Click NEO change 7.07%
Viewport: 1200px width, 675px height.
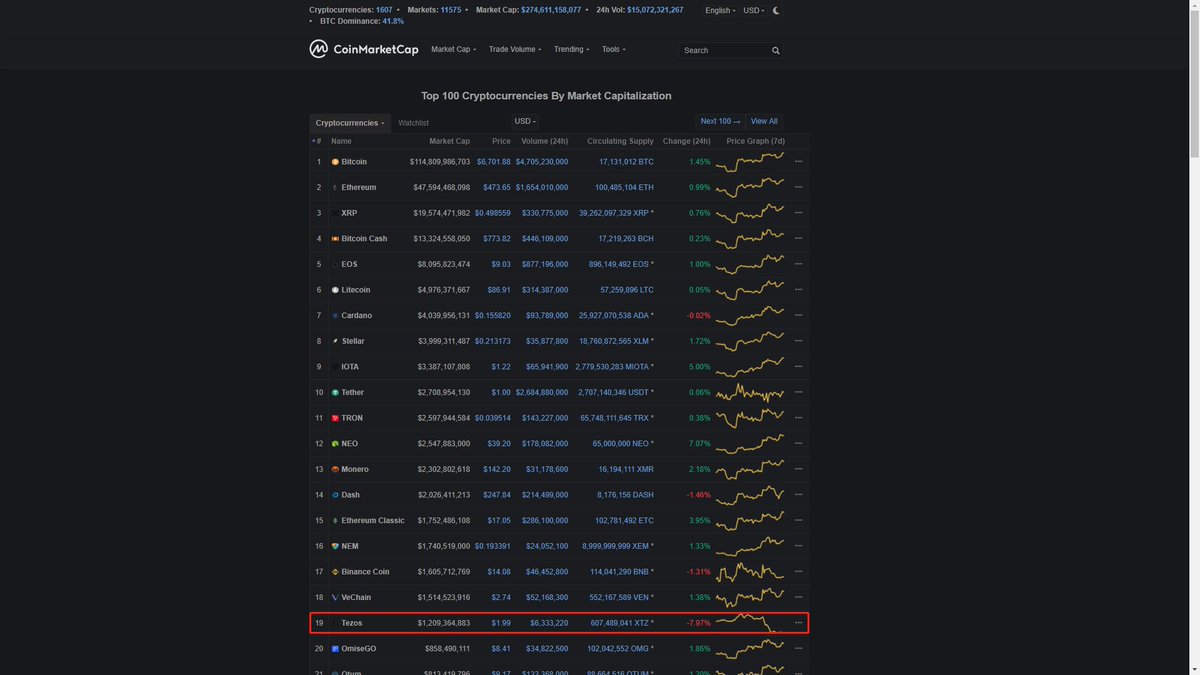pos(700,444)
